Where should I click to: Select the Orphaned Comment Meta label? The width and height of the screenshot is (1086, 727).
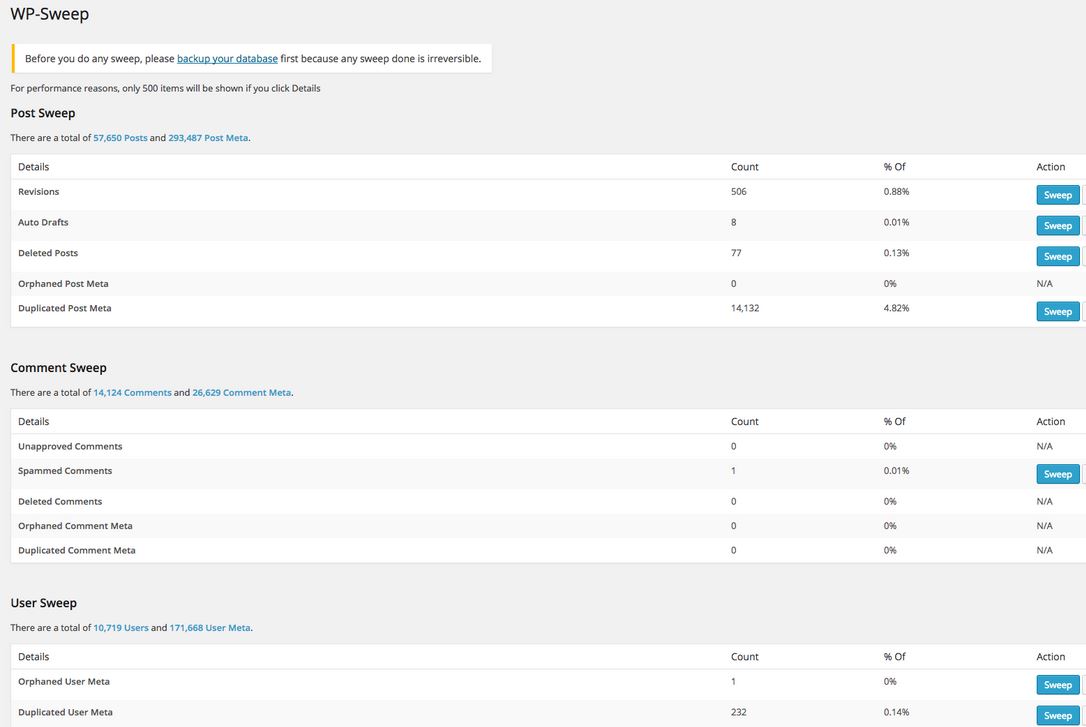pos(75,526)
